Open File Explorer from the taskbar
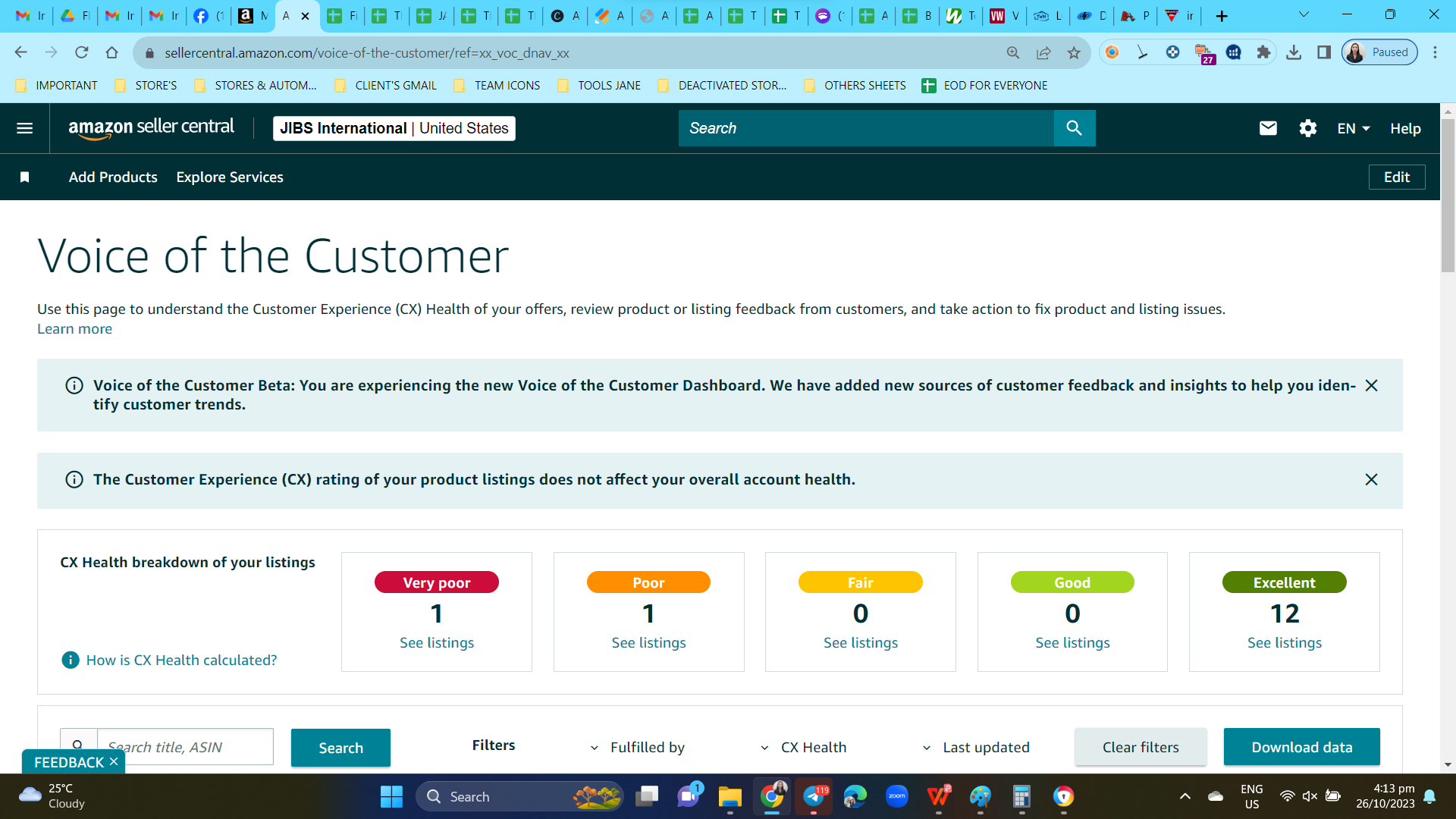 (730, 796)
